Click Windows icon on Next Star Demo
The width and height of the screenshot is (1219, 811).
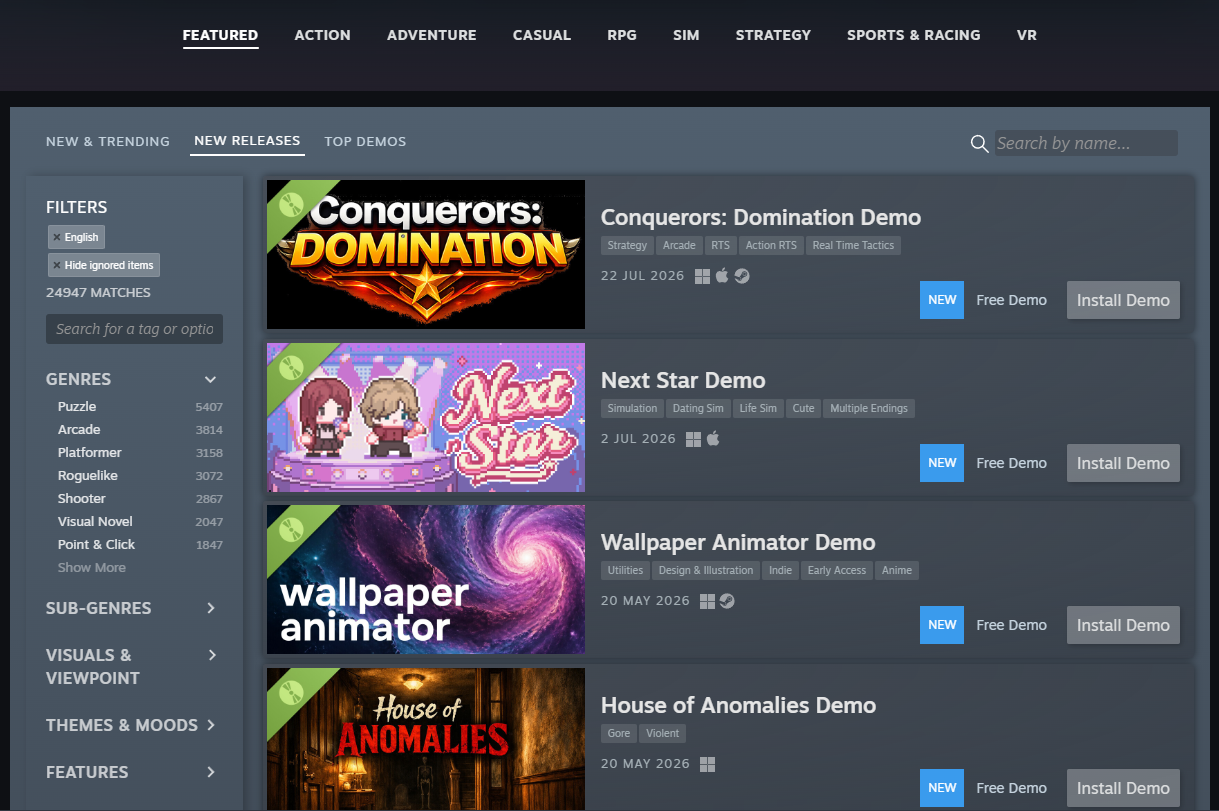[x=694, y=439]
